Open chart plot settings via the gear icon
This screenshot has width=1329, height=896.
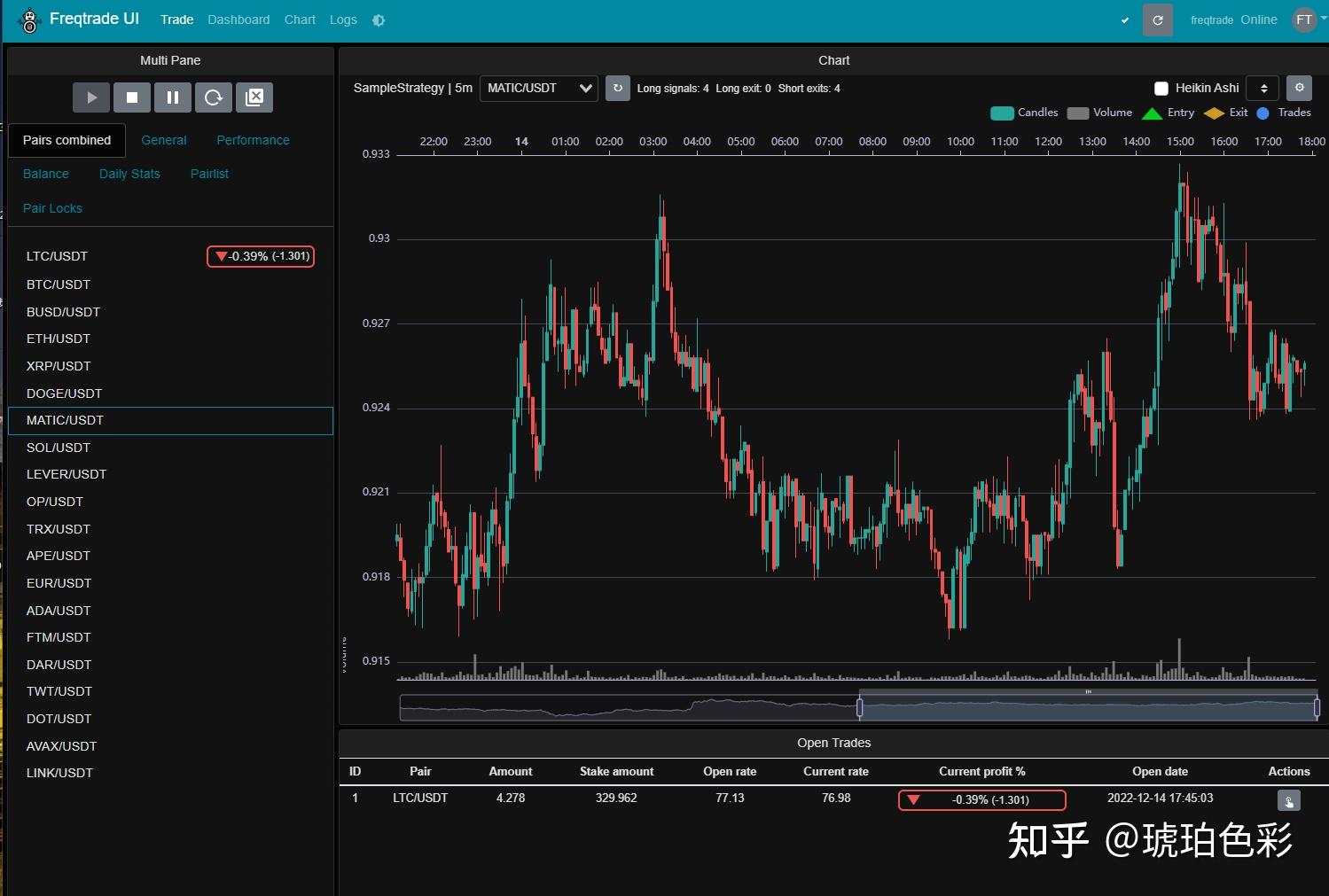pyautogui.click(x=1298, y=88)
